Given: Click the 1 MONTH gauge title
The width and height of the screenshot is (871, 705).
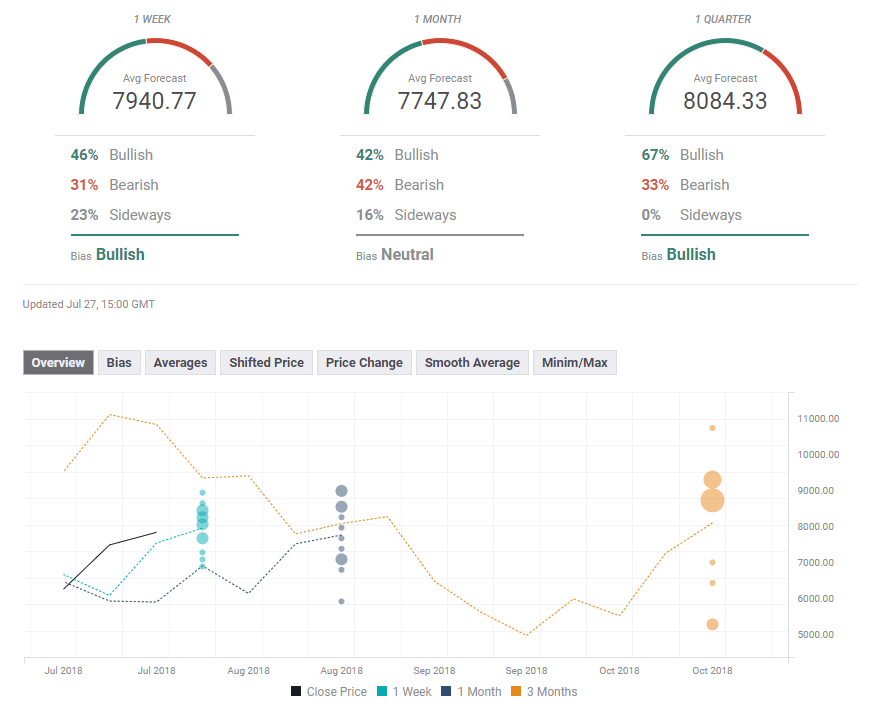Looking at the screenshot, I should 438,19.
